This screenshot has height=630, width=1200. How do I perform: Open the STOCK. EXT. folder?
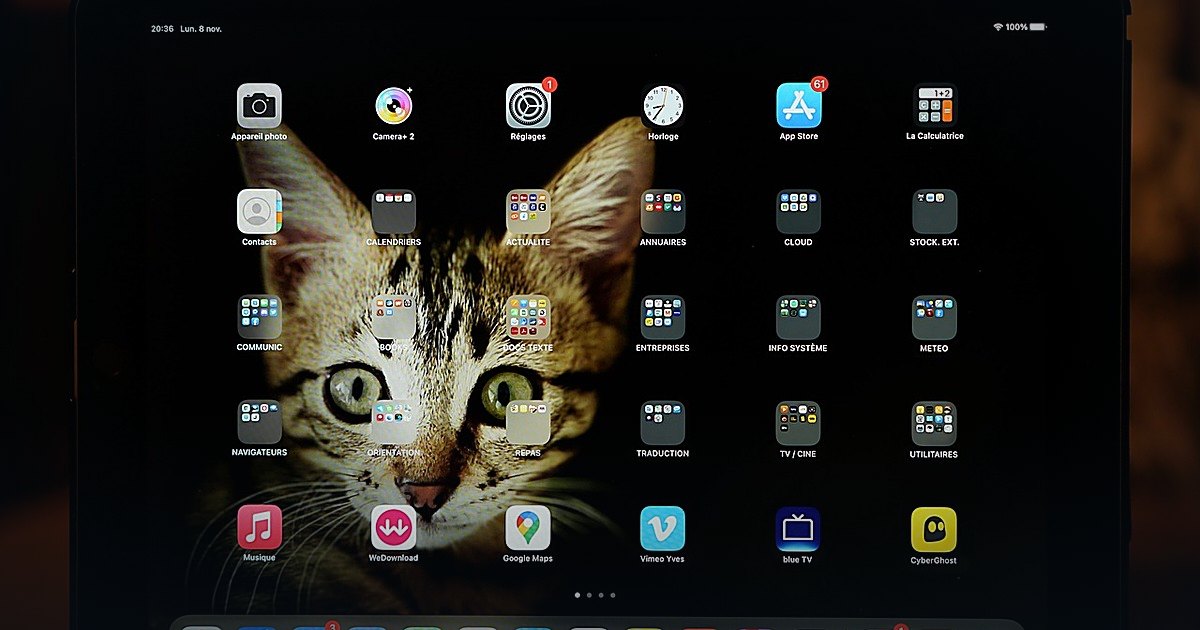click(934, 212)
